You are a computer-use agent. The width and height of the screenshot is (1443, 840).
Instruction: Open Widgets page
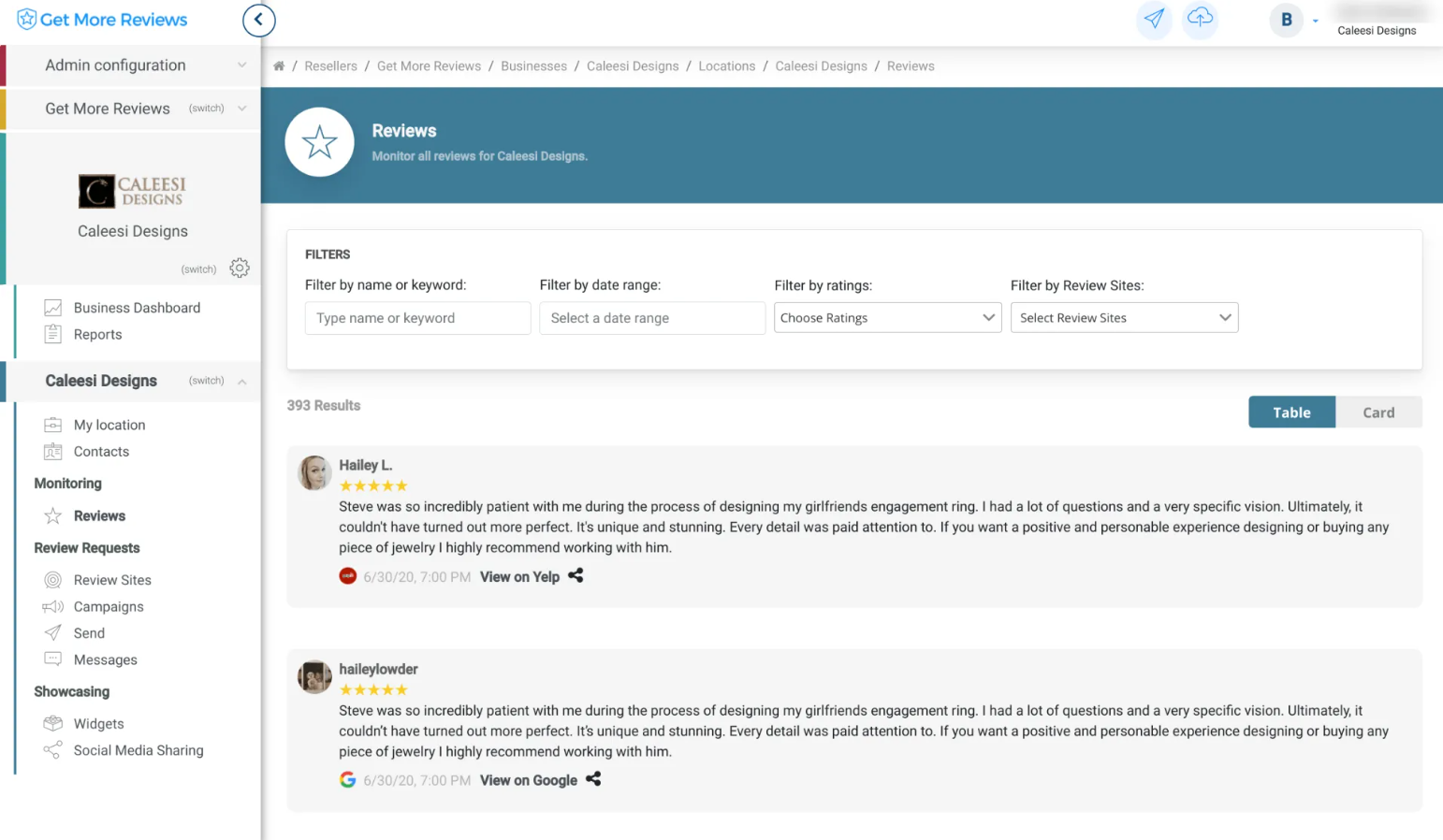coord(99,724)
